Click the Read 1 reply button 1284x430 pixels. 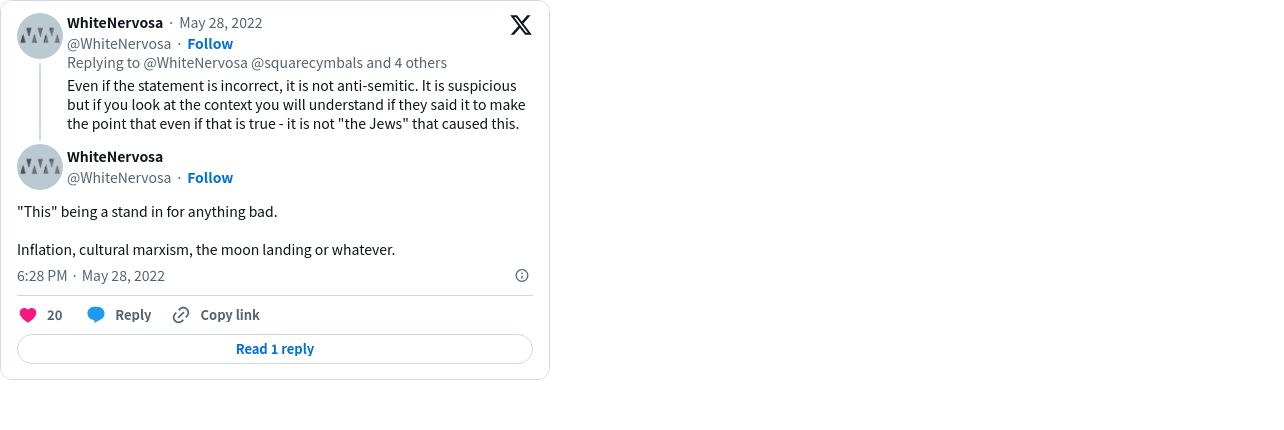[x=275, y=349]
